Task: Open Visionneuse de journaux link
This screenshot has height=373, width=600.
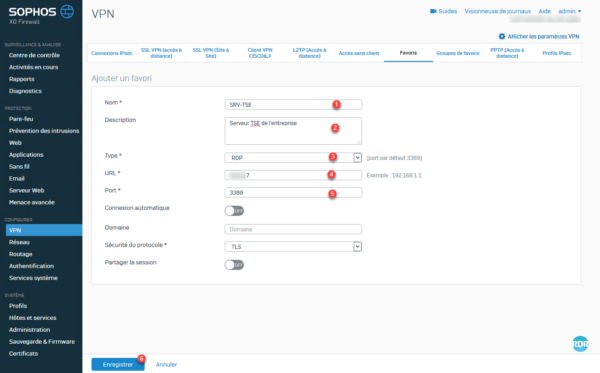Action: (x=497, y=11)
